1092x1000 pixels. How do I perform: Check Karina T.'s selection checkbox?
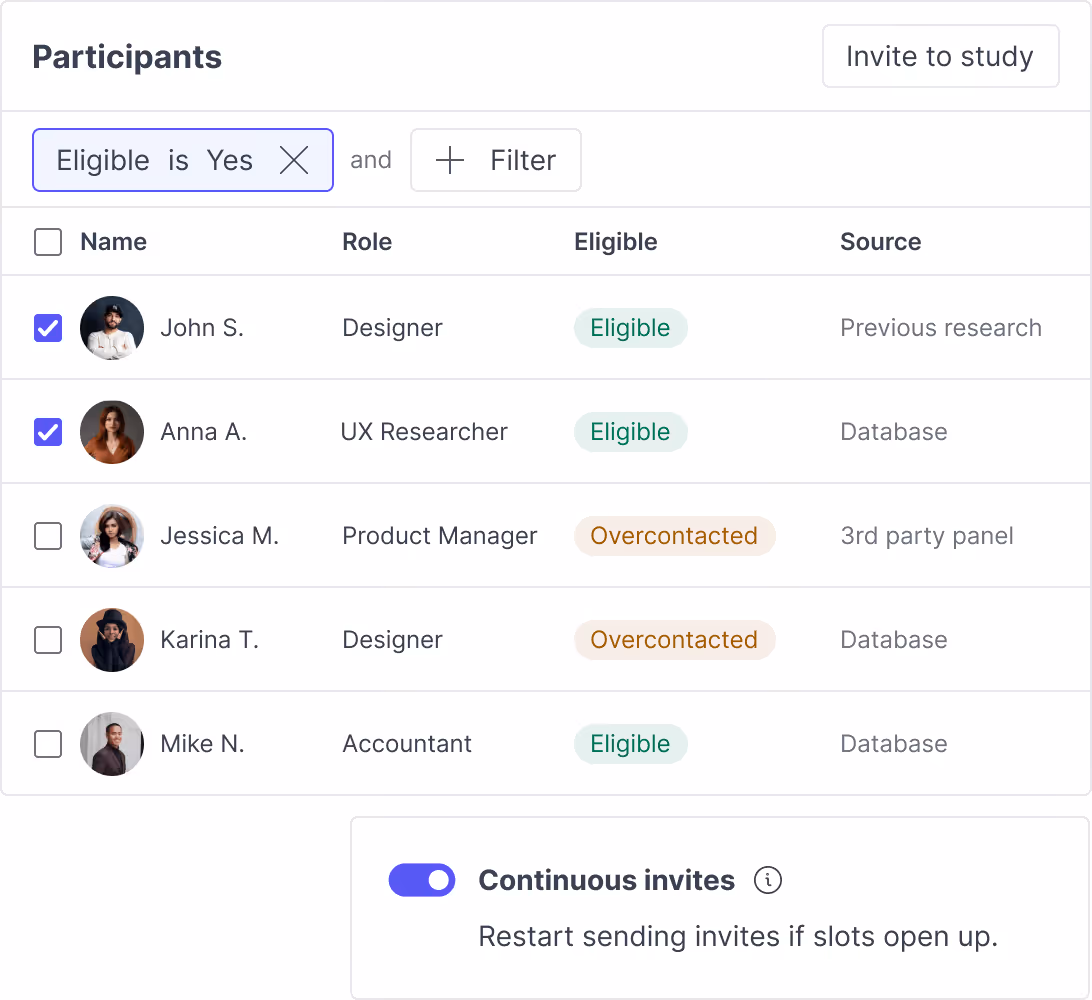[x=47, y=639]
